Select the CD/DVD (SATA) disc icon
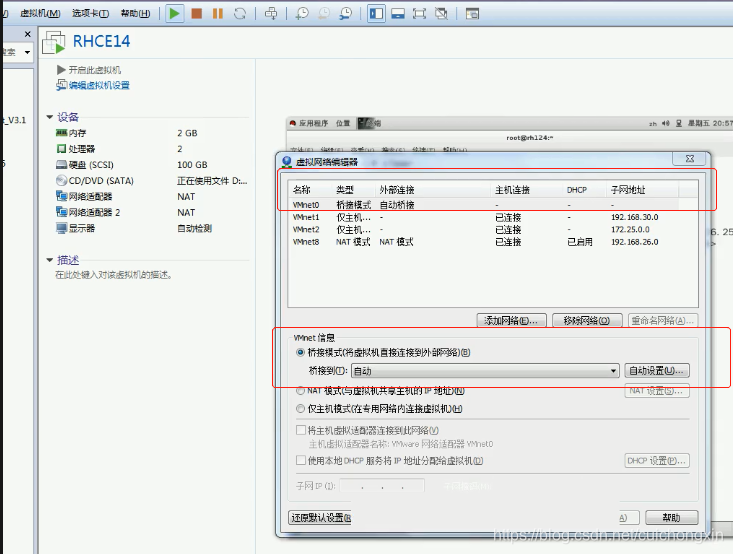733x554 pixels. click(61, 180)
